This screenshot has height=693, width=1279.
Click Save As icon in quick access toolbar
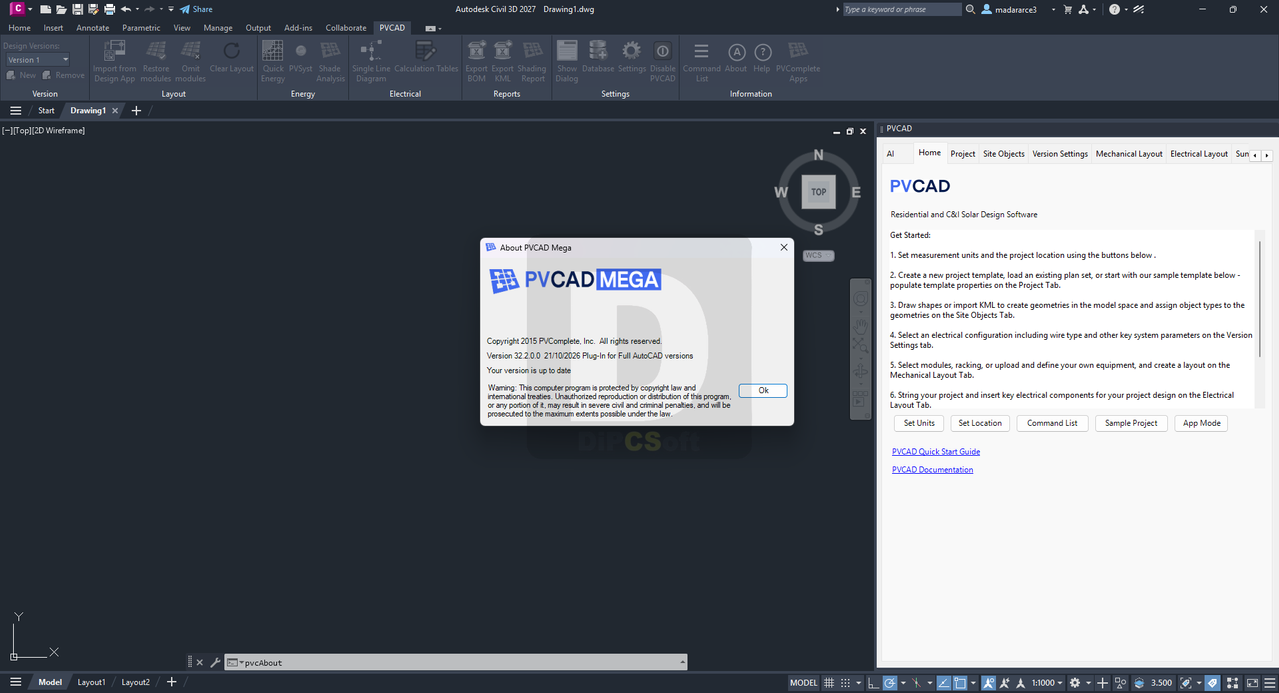[93, 9]
